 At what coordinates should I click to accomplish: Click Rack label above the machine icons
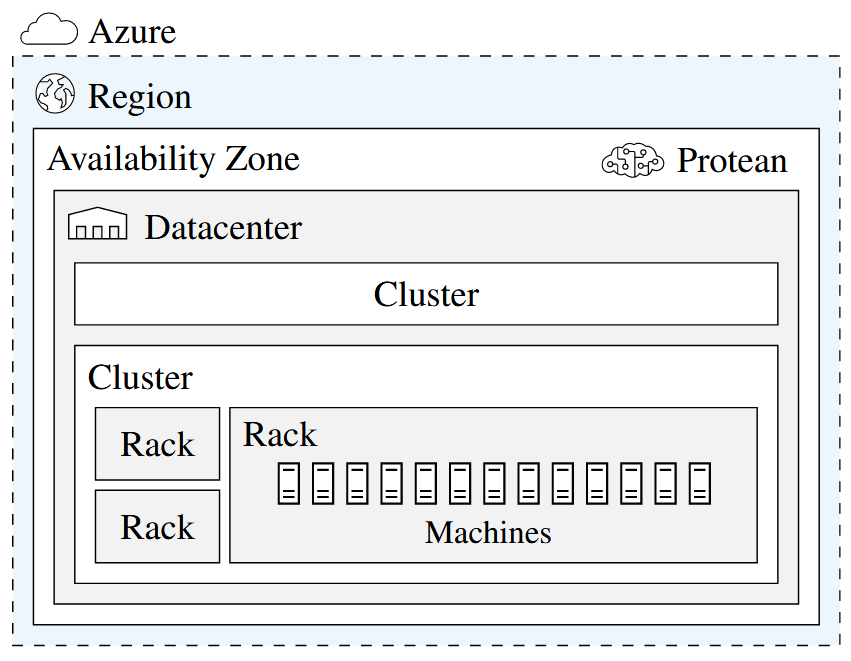pyautogui.click(x=280, y=435)
